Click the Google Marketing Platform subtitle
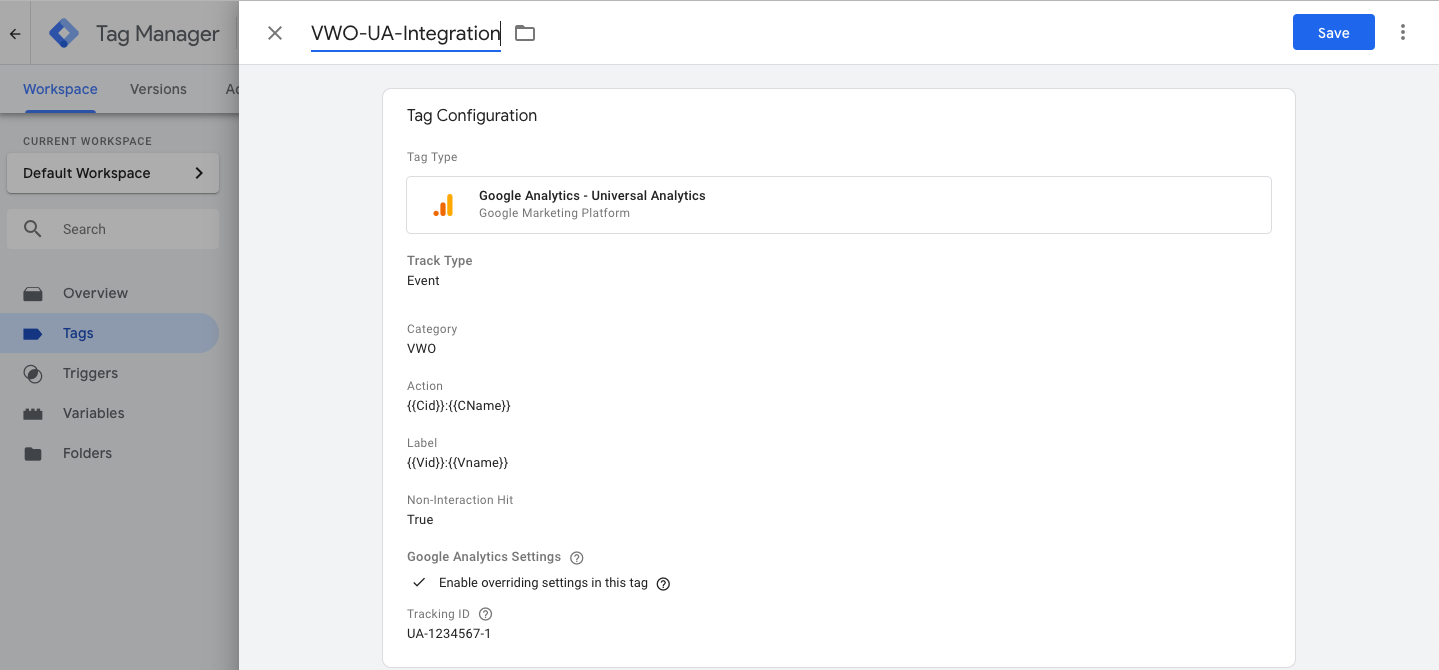This screenshot has height=670, width=1439. 554,213
